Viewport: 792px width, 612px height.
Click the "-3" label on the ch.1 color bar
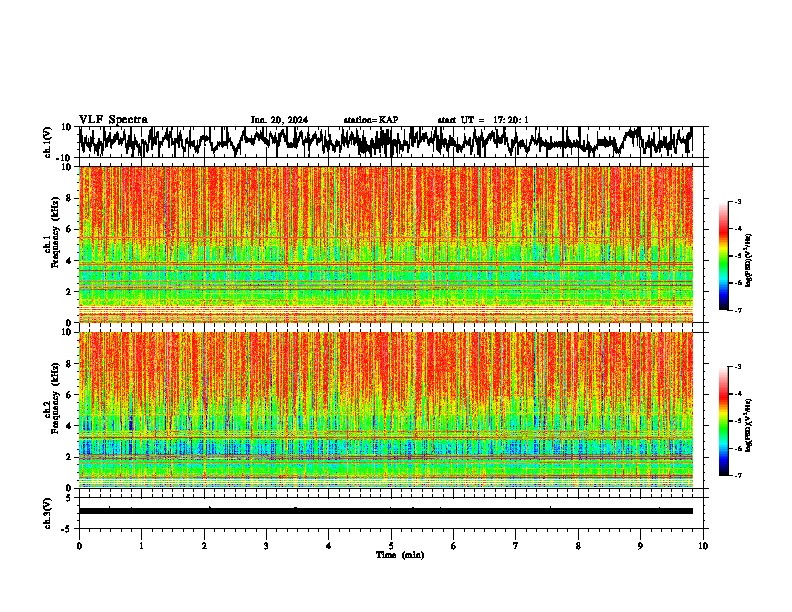click(x=738, y=201)
